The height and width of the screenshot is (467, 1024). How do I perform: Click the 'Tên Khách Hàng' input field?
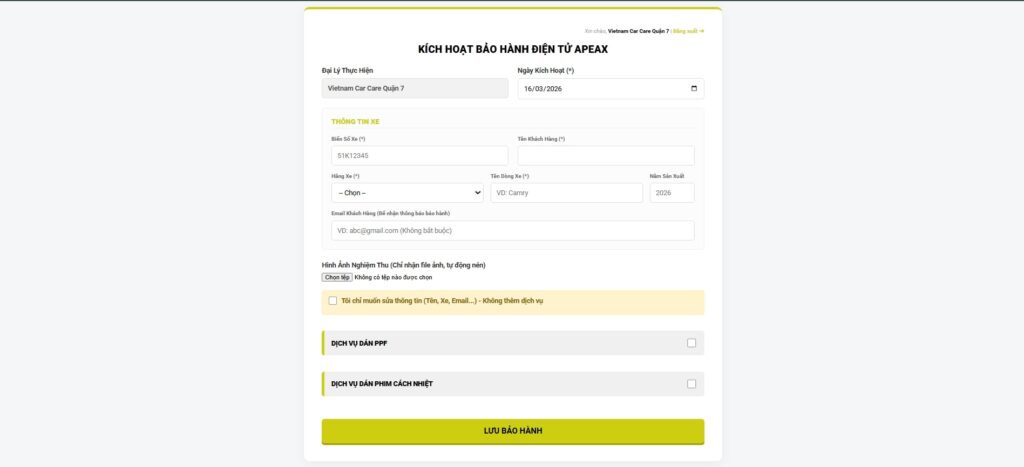click(x=605, y=156)
